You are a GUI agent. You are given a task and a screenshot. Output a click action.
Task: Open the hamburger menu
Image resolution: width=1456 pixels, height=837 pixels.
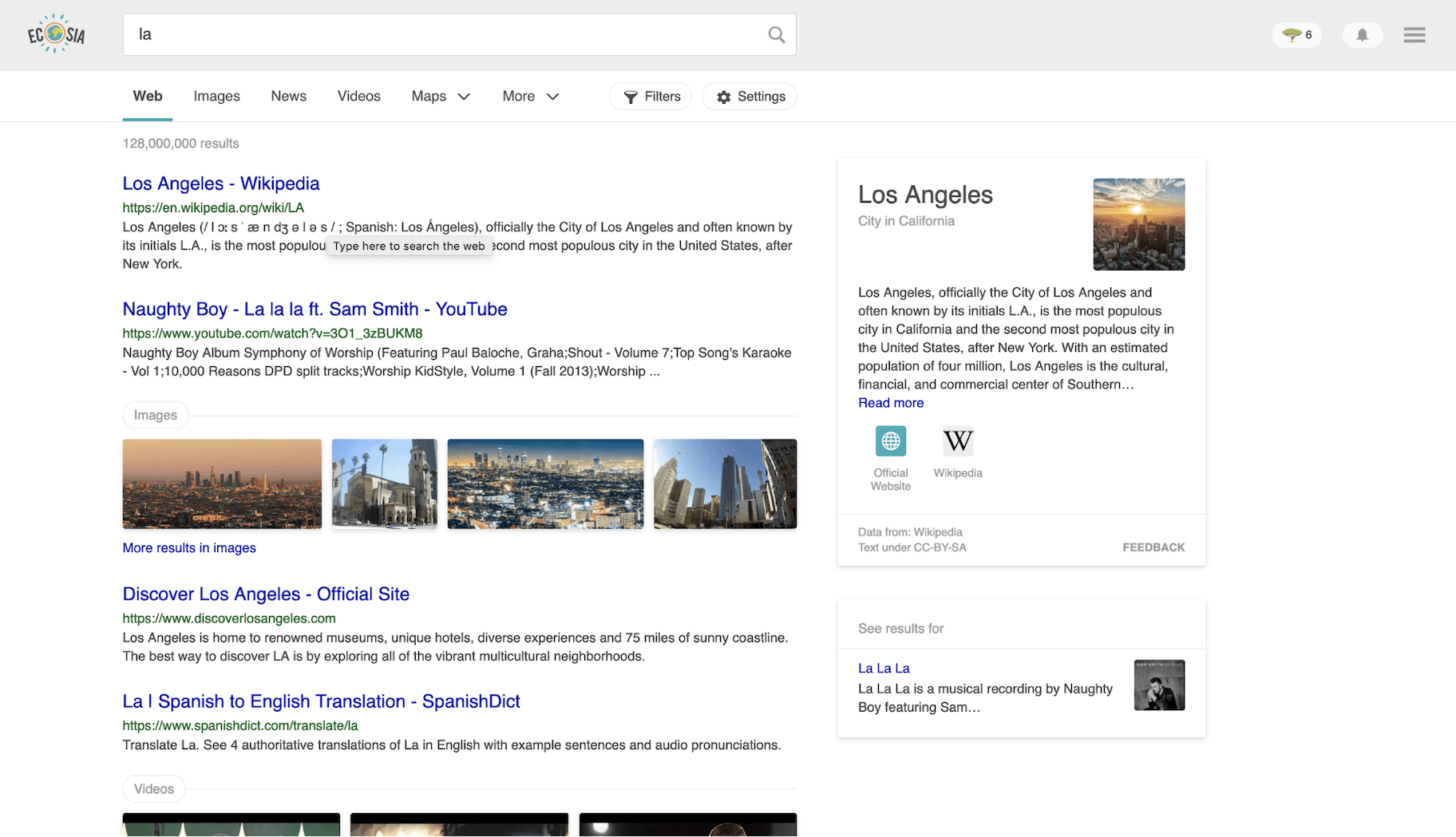coord(1414,34)
